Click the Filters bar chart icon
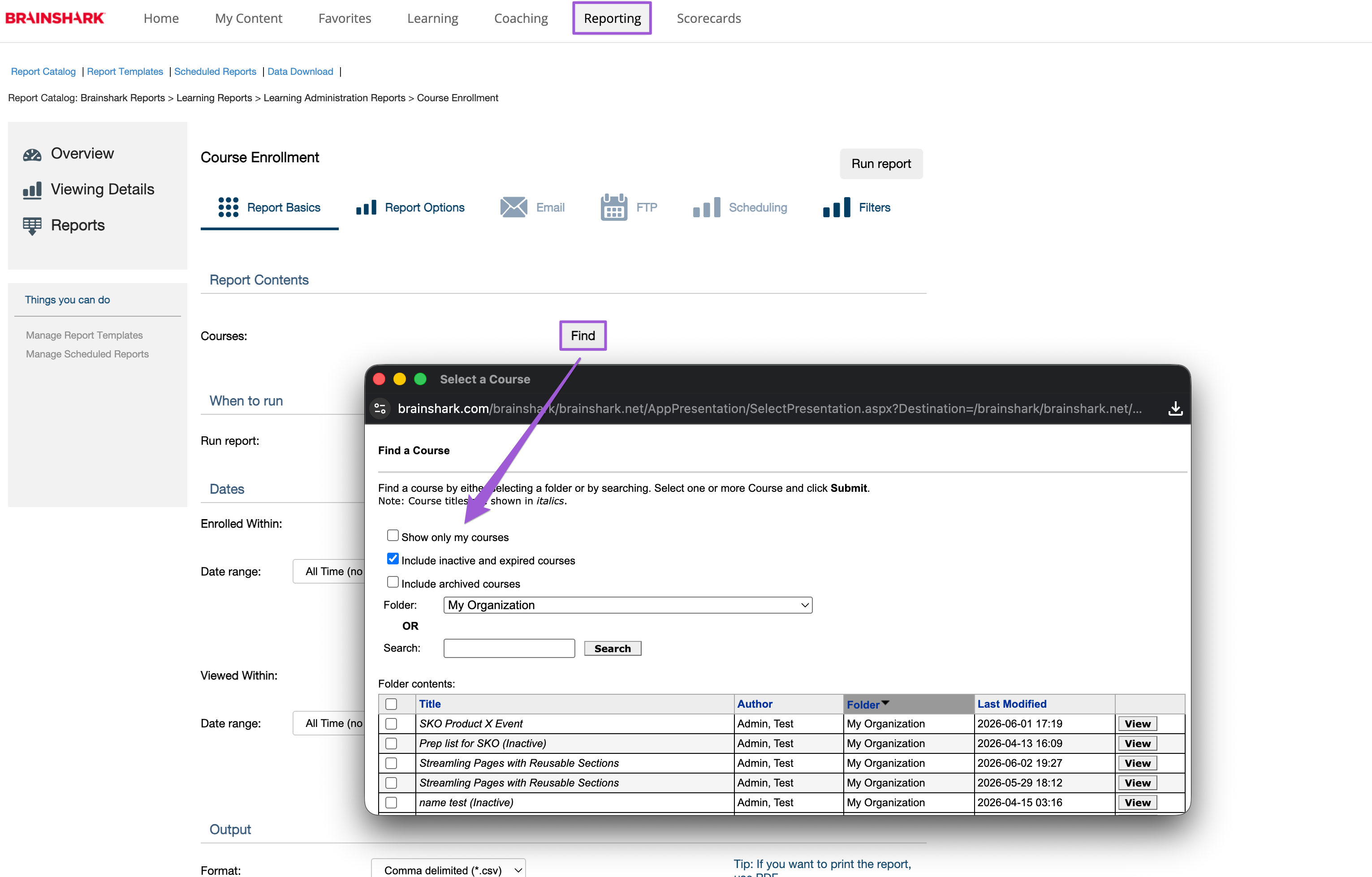This screenshot has height=877, width=1372. (x=837, y=207)
